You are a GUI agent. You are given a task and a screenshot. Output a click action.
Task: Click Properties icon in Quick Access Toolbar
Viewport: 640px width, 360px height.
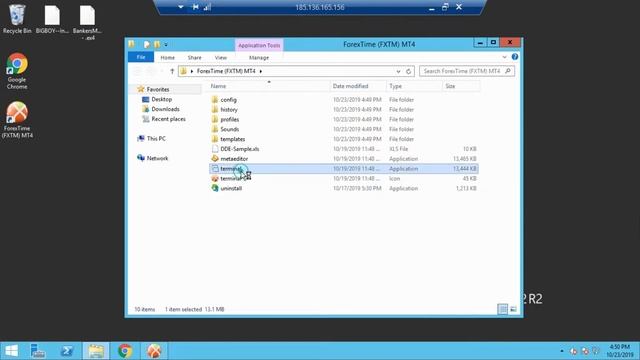tap(147, 44)
